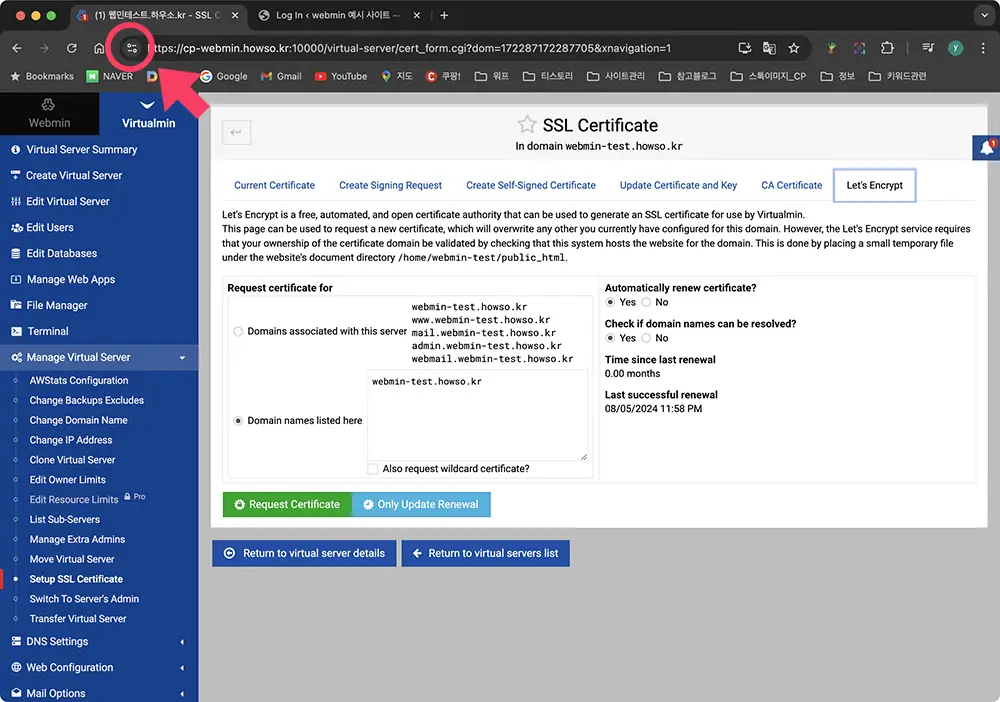Click the browser forward arrow

point(44,48)
